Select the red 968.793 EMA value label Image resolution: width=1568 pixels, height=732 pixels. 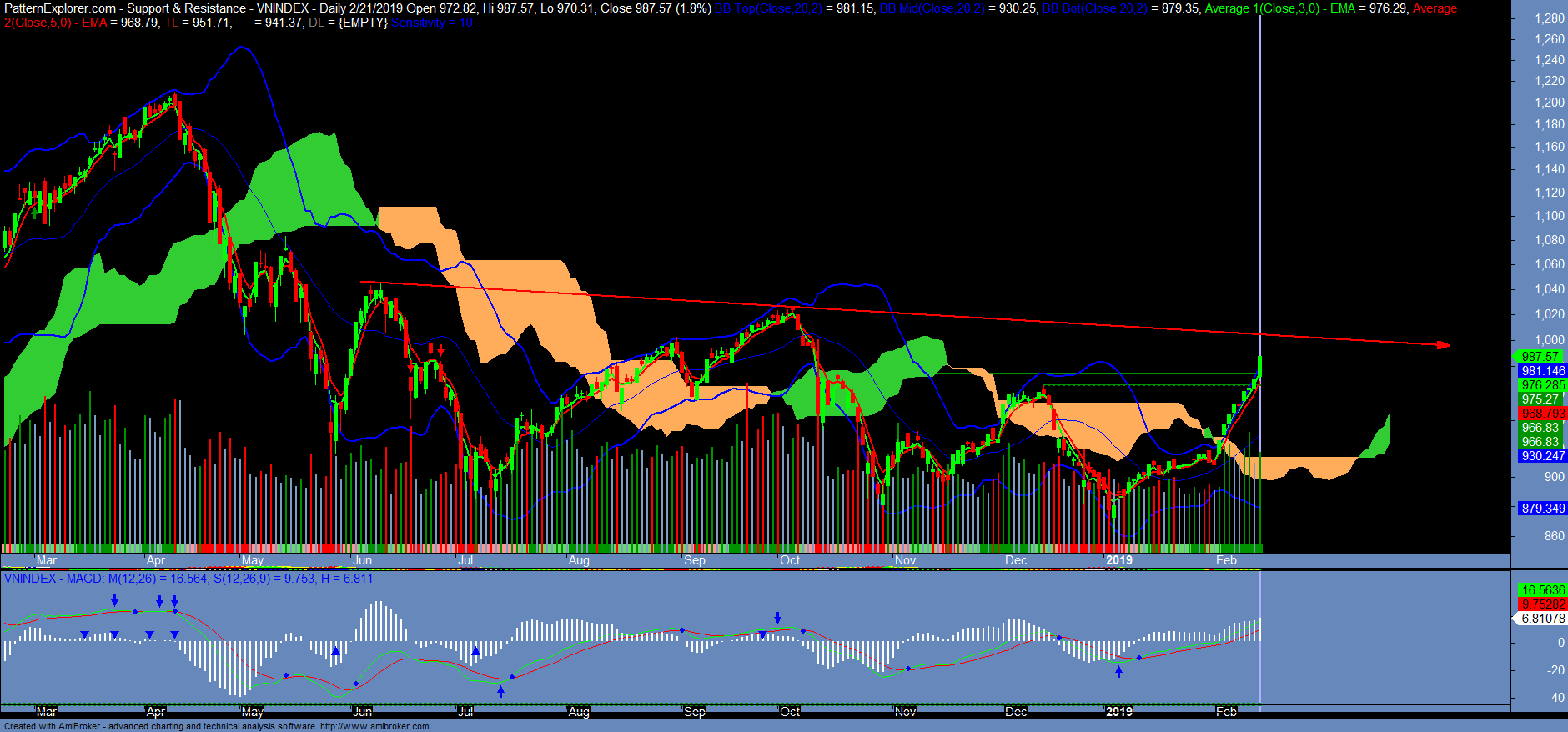[x=1543, y=414]
